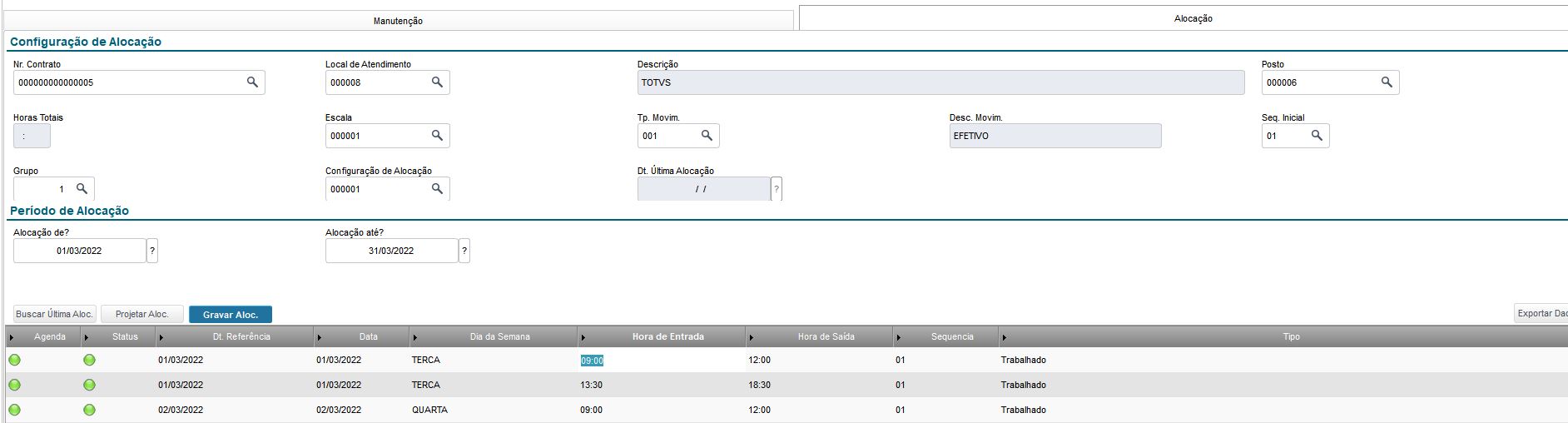Click Agenda green indicator in 13:30 row
Viewport: 1568px width, 423px height.
click(x=15, y=385)
